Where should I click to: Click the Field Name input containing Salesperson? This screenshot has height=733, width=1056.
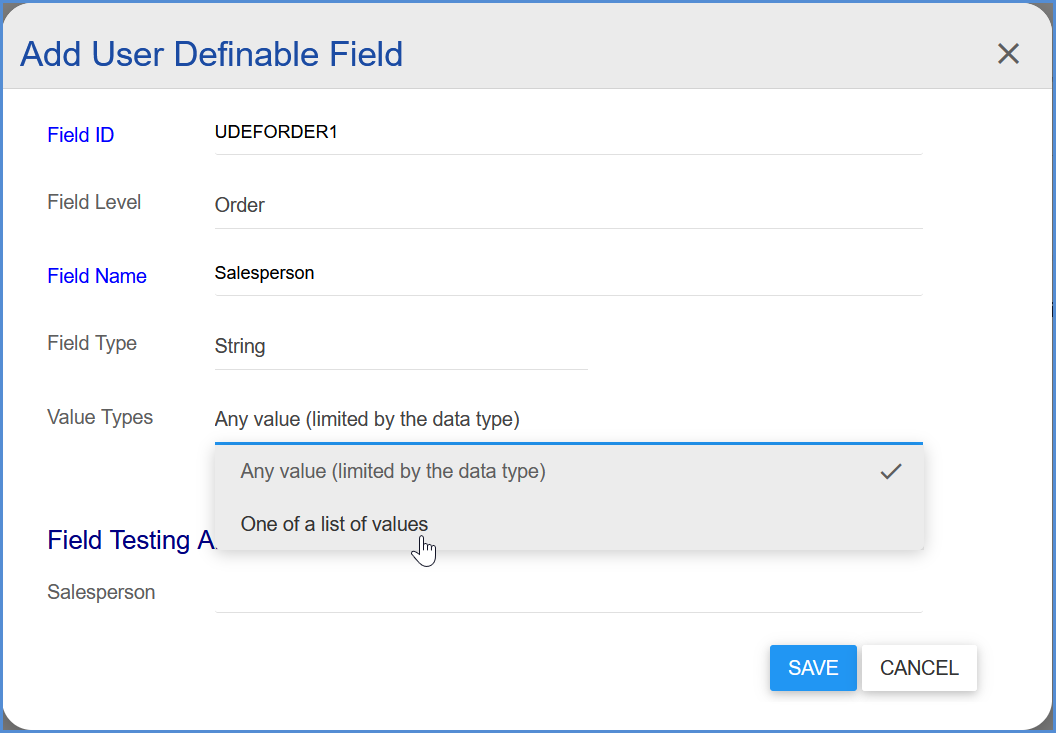[567, 272]
